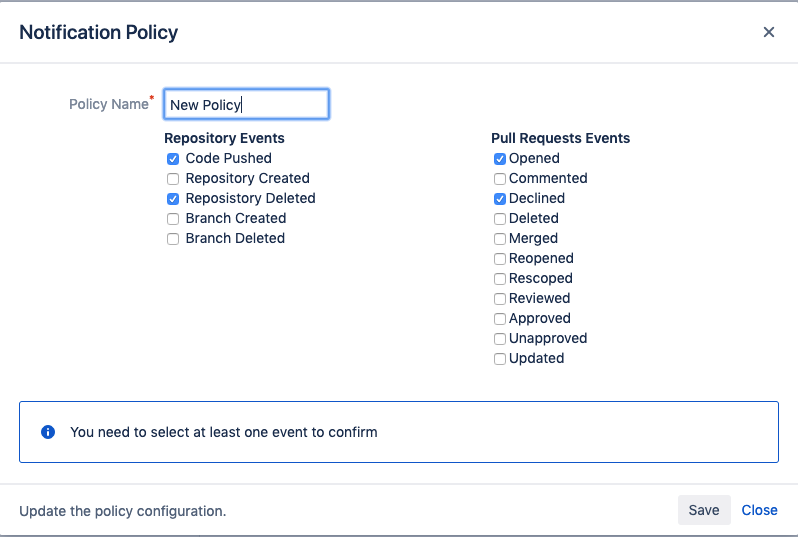
Task: Enable Branch Deleted event notification
Action: [x=173, y=239]
